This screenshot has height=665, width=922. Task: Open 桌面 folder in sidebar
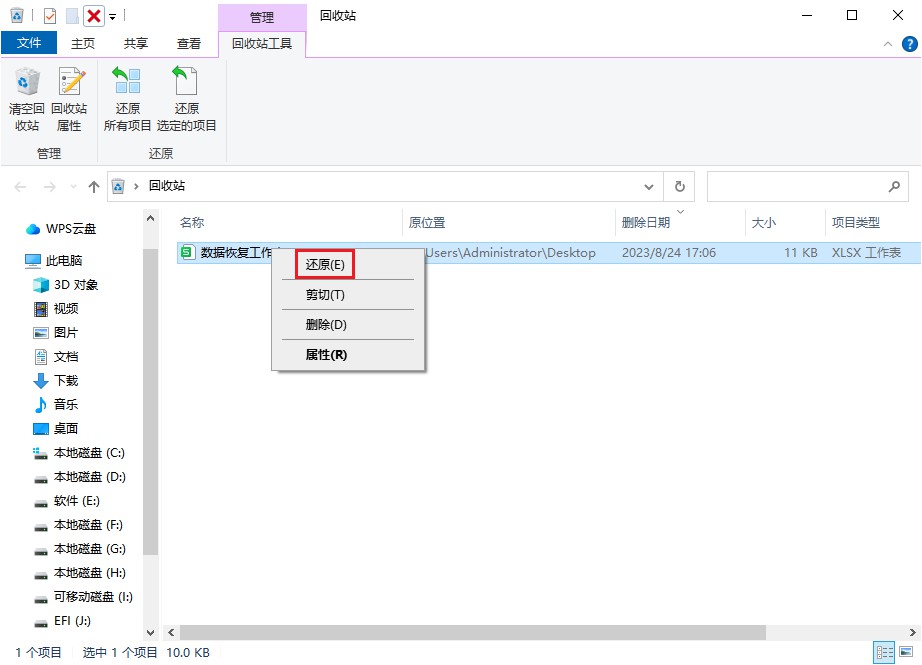pos(56,429)
